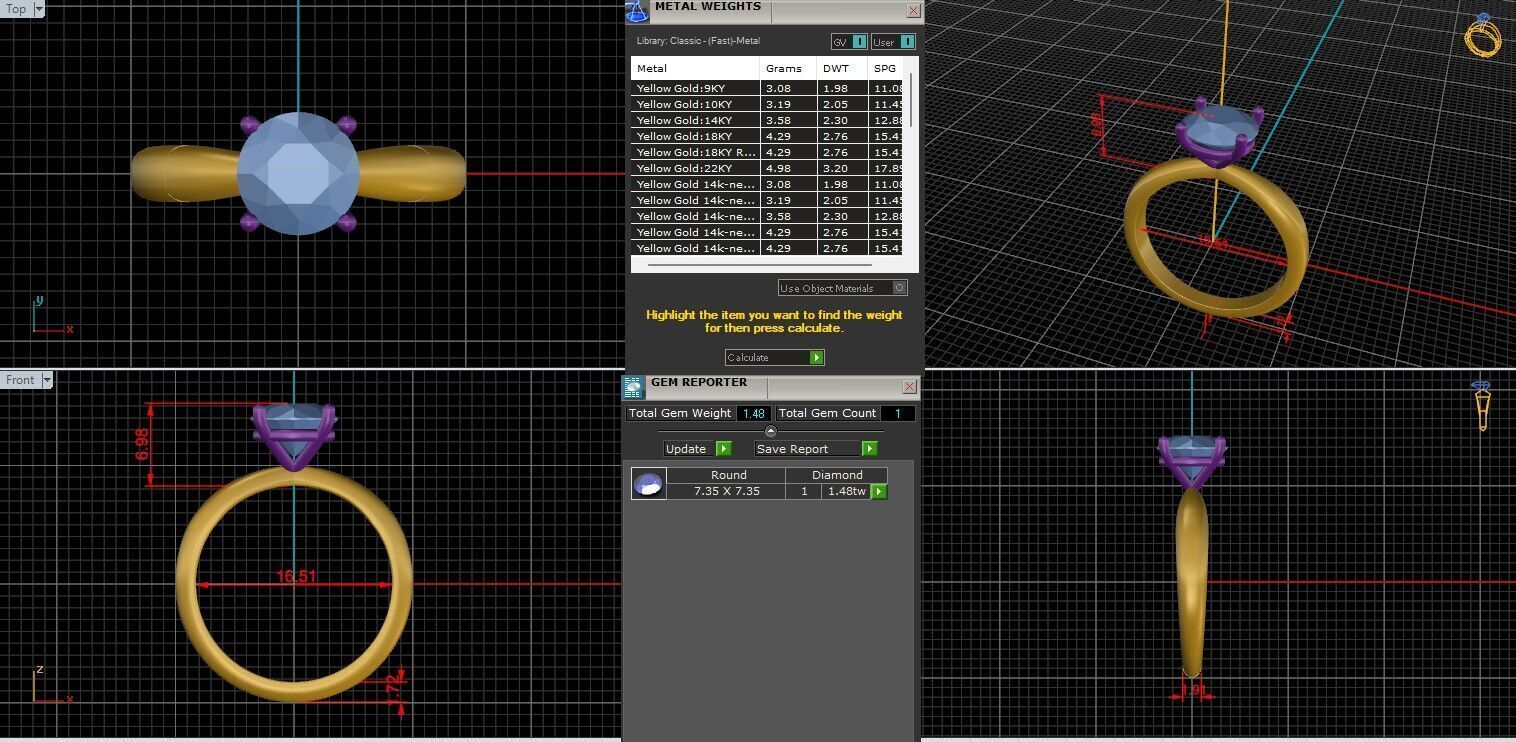Screen dimensions: 1516x742
Task: Select the Yellow Gold:18KY row
Action: [x=767, y=136]
